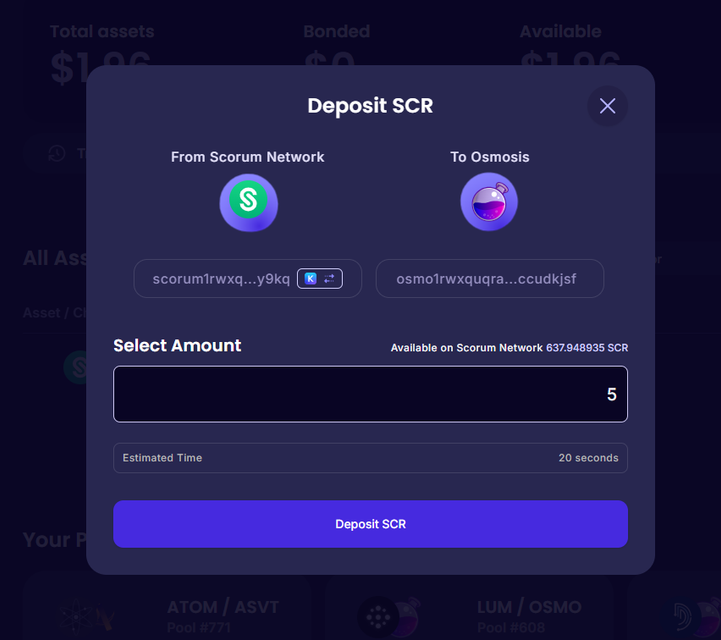Click the green Scorum Network logo
The width and height of the screenshot is (721, 640).
coord(248,202)
